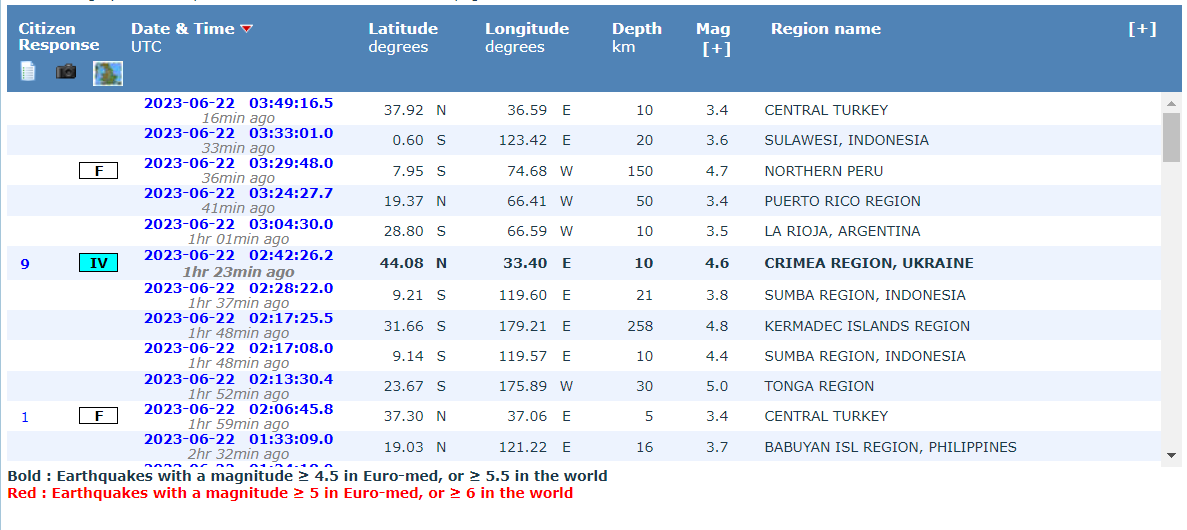Click the F intensity badge for Central Turkey 02:06
1187x530 pixels.
click(98, 416)
